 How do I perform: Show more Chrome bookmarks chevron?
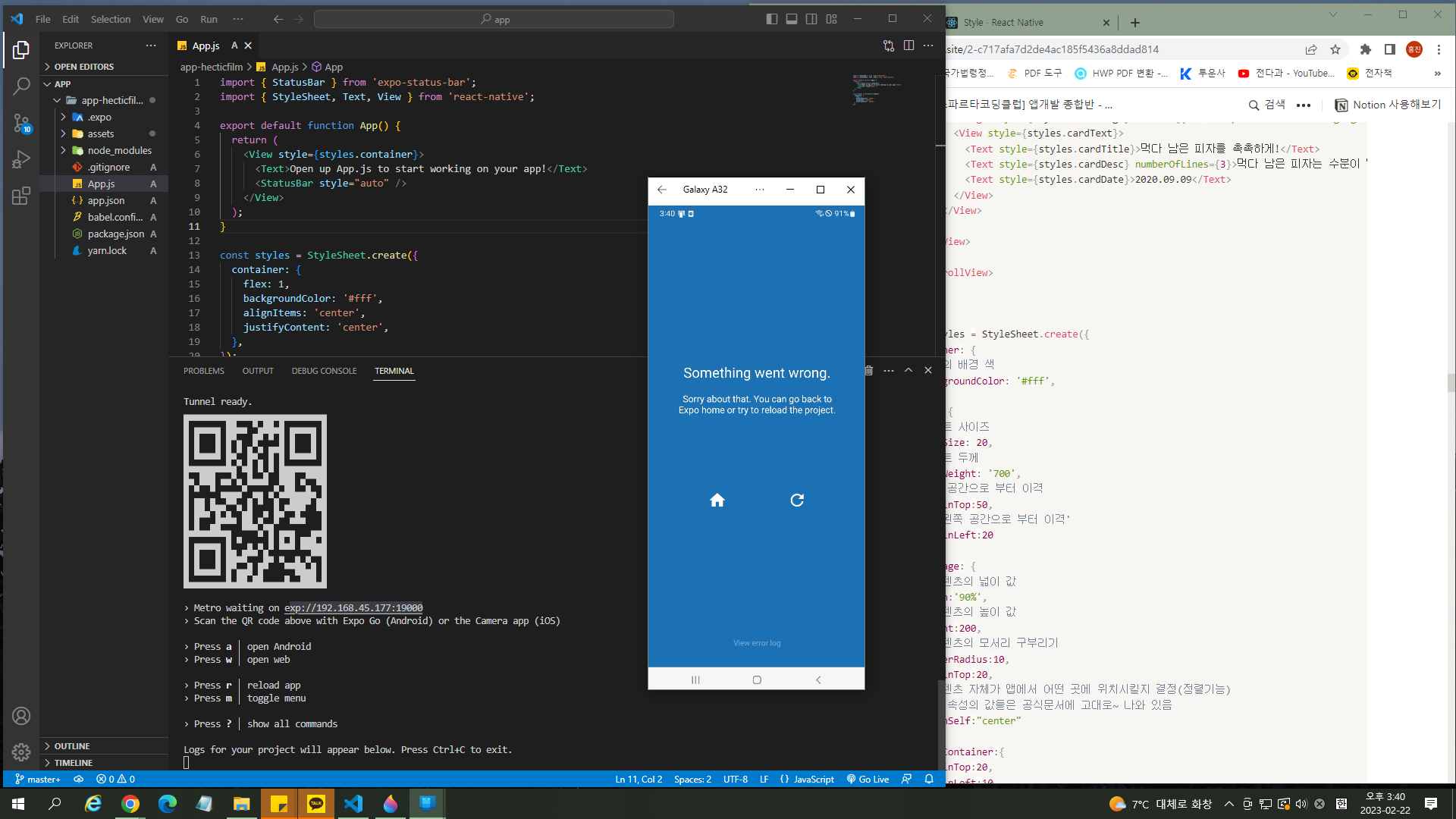tap(1437, 74)
